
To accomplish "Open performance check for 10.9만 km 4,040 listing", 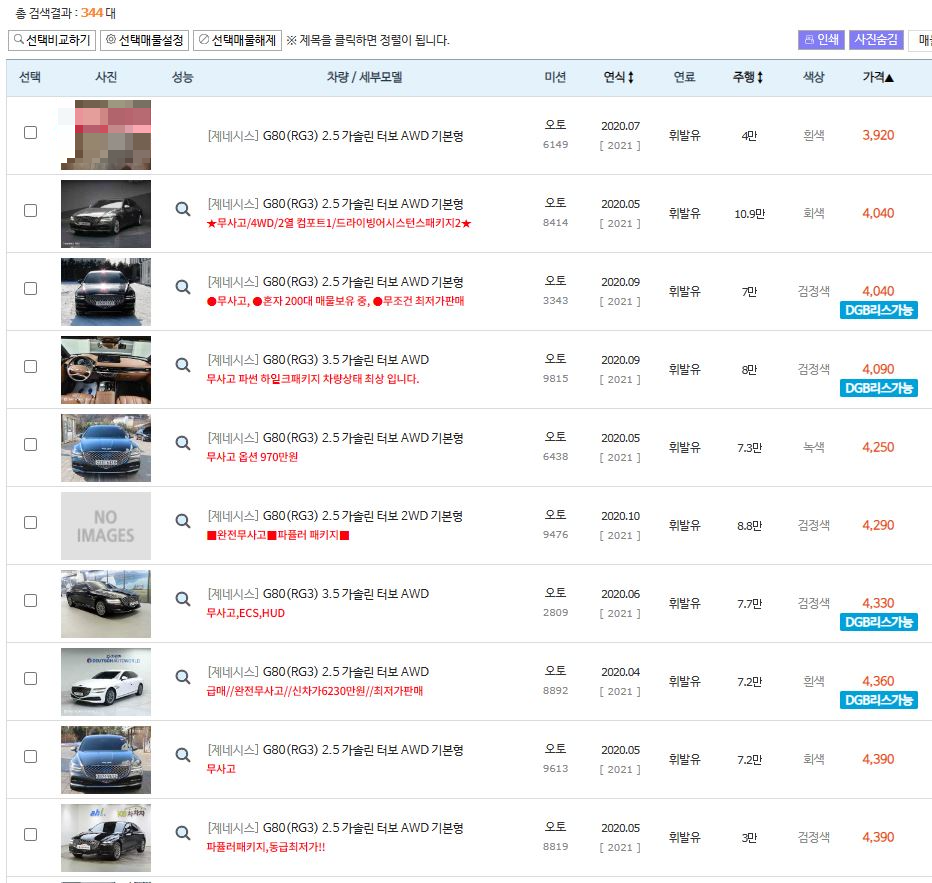I will pyautogui.click(x=182, y=209).
